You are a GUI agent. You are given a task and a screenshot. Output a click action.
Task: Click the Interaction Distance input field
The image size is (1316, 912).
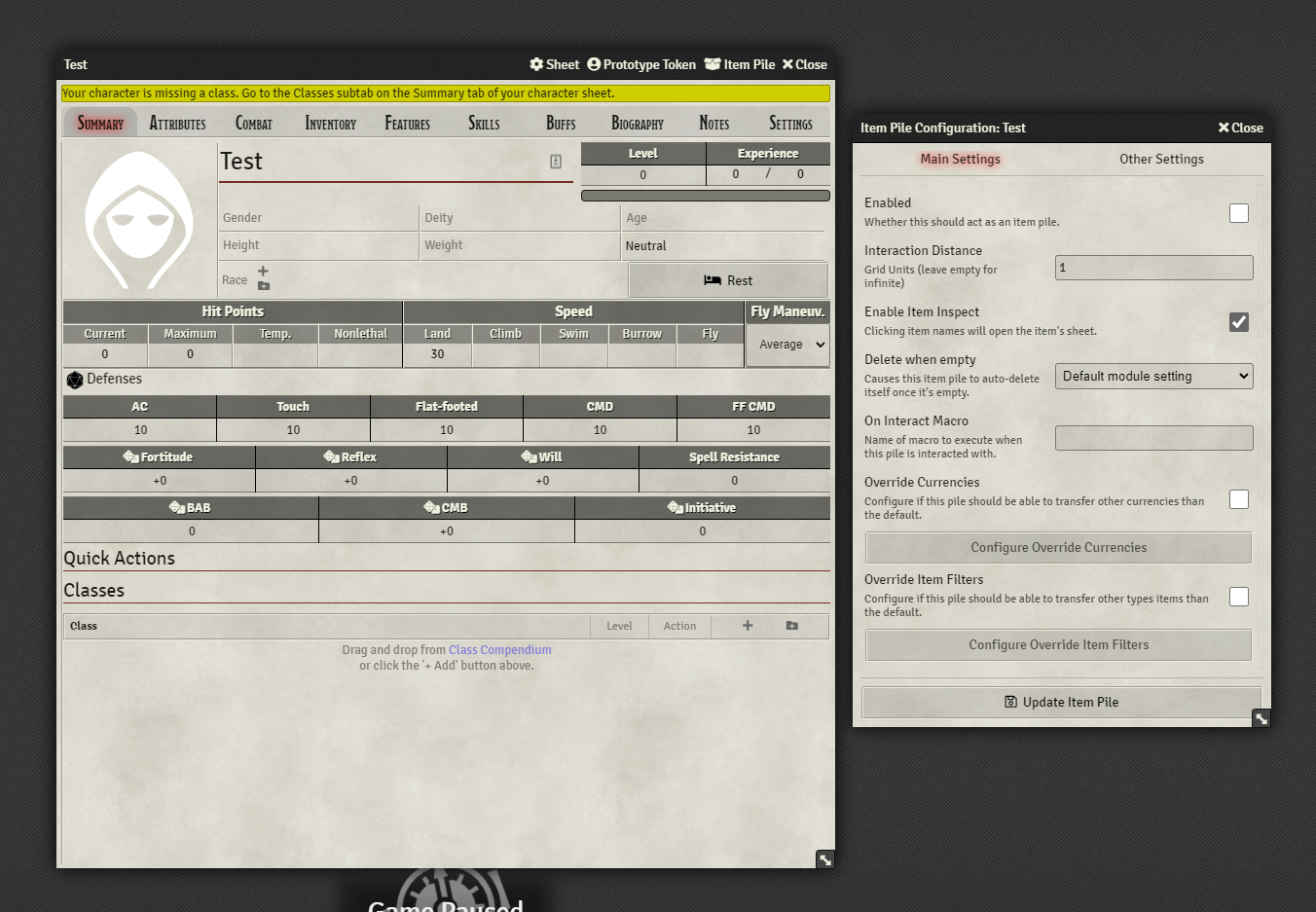[x=1153, y=268]
